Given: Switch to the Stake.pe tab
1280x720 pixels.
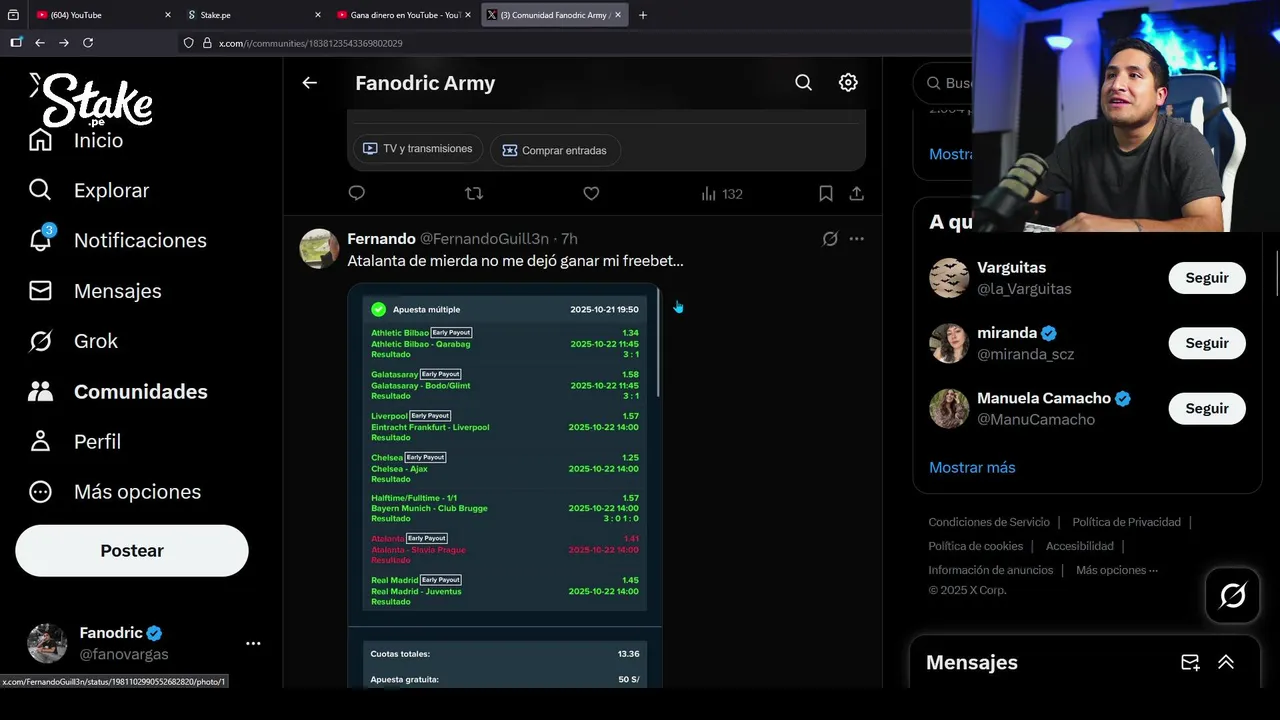Looking at the screenshot, I should tap(253, 15).
